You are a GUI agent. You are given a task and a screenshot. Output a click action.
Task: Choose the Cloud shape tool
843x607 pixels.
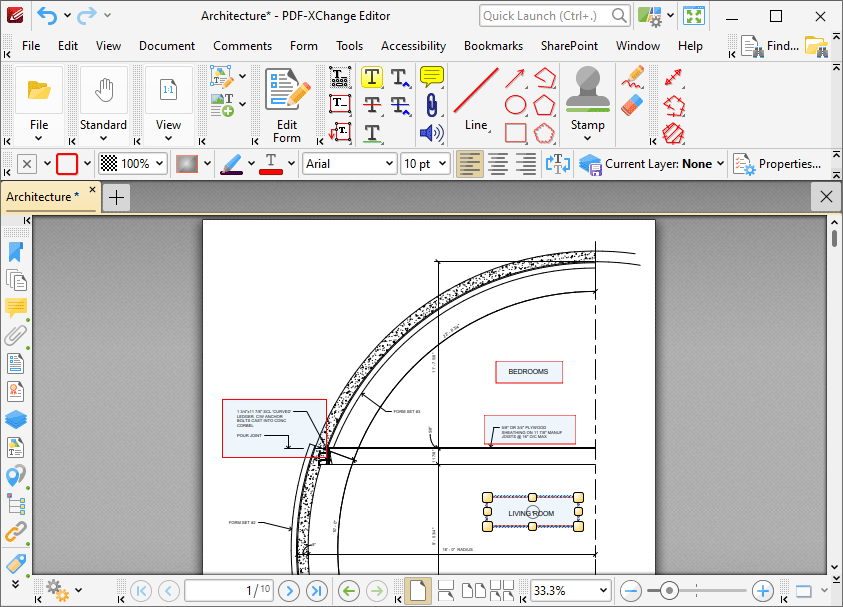coord(544,133)
